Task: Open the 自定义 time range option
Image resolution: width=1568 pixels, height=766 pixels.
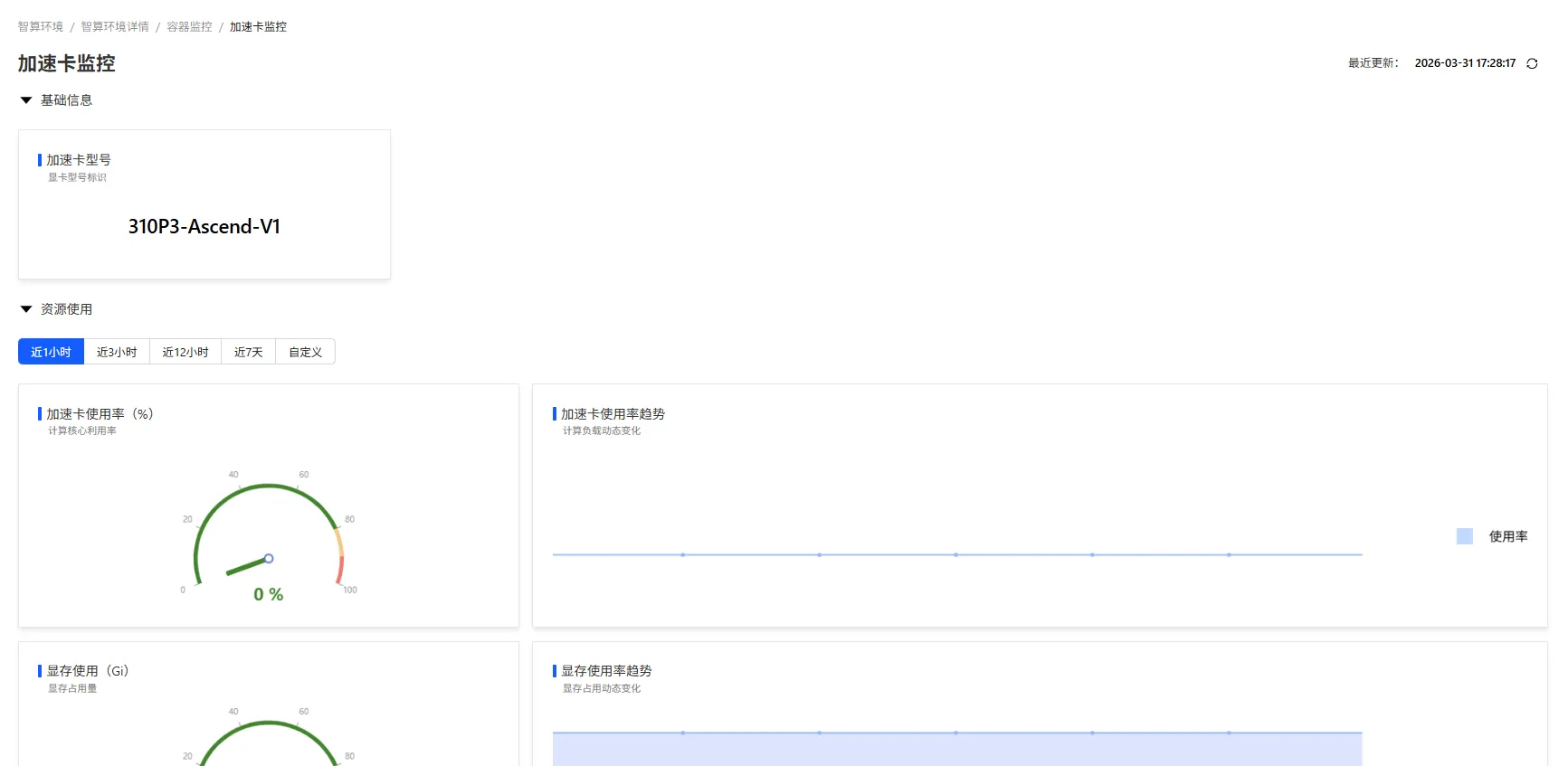Action: pyautogui.click(x=306, y=352)
